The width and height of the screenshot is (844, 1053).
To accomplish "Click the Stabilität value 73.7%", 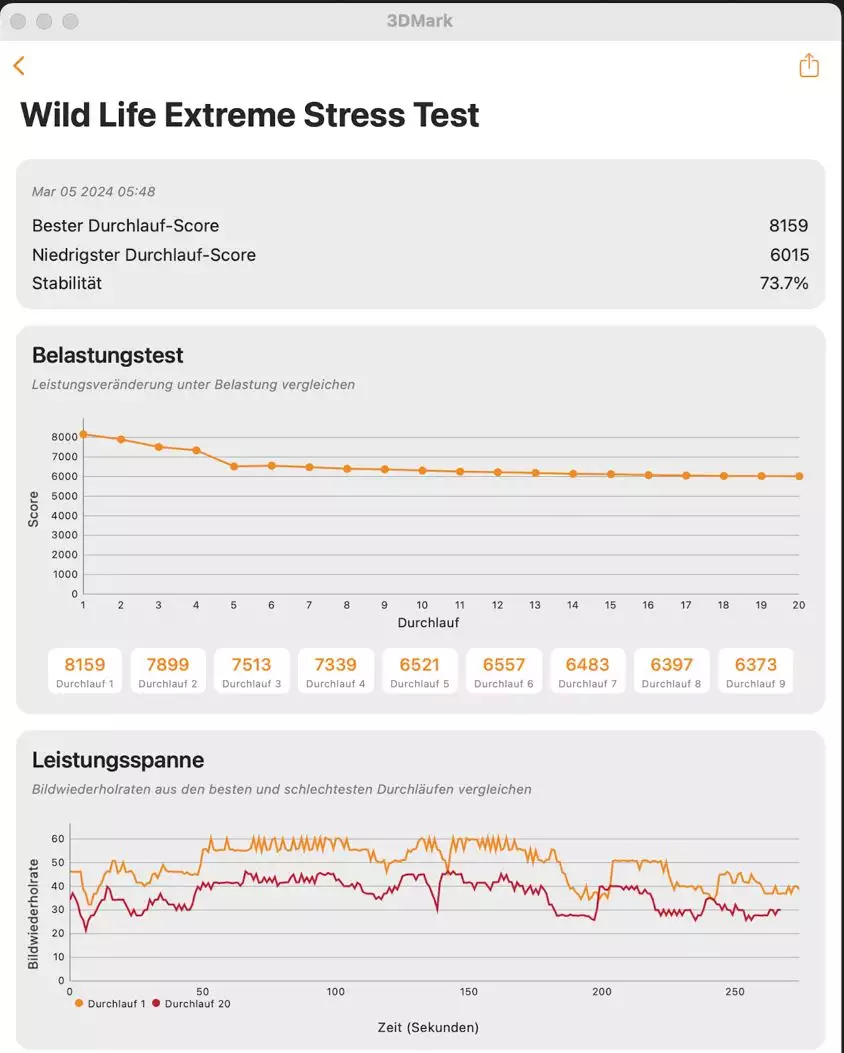I will coord(784,283).
